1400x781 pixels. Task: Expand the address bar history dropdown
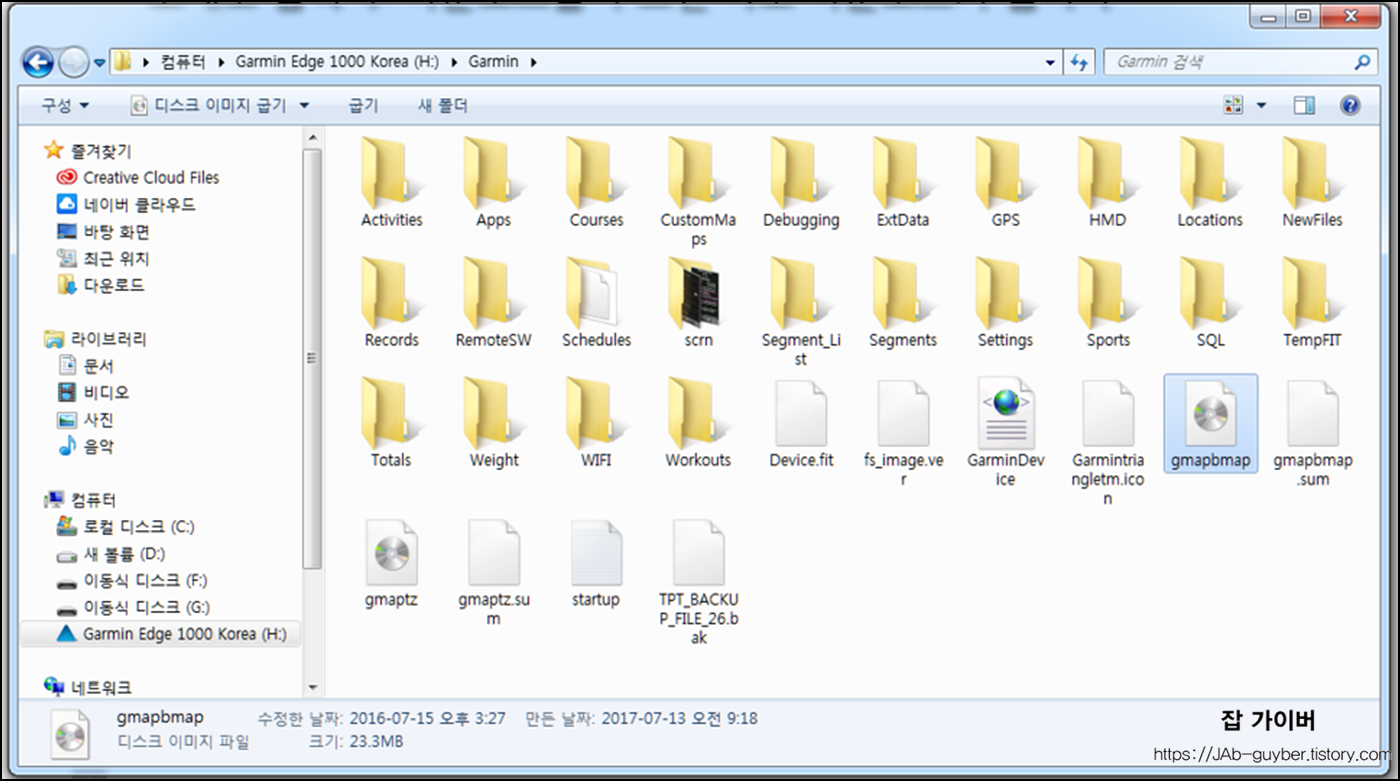1050,62
